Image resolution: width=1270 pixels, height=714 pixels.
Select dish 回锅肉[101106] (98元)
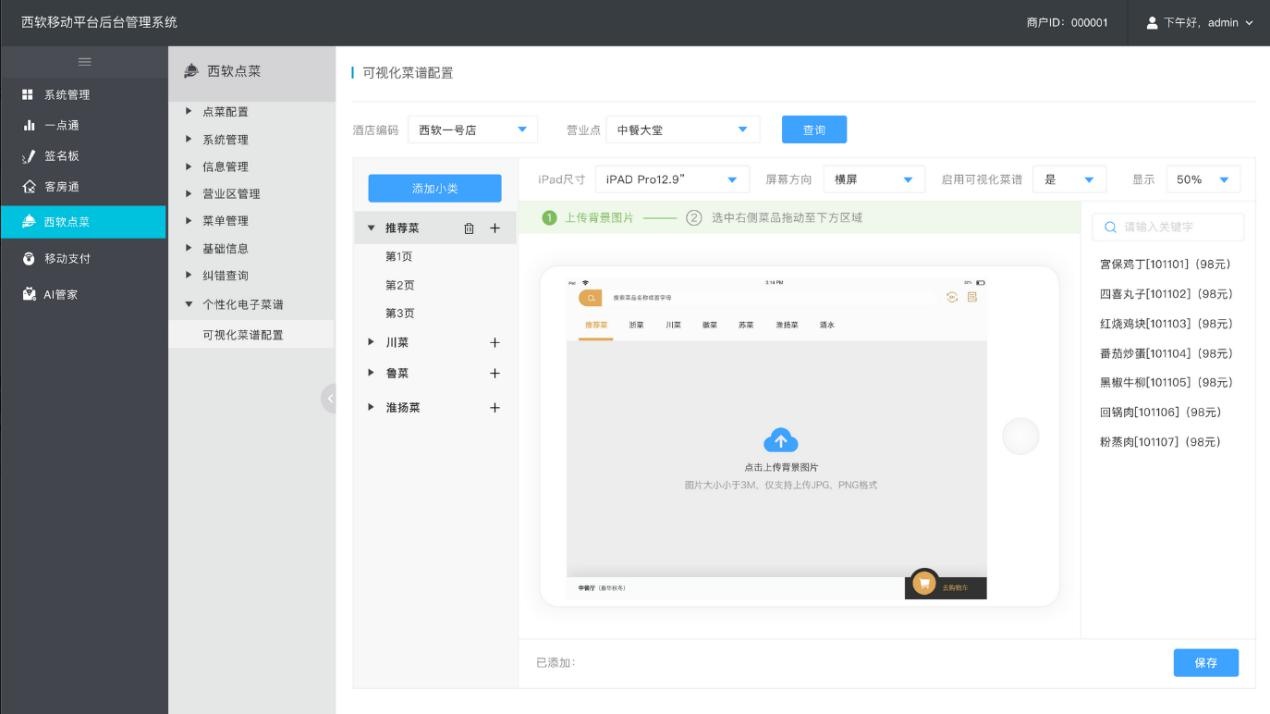pos(1160,412)
